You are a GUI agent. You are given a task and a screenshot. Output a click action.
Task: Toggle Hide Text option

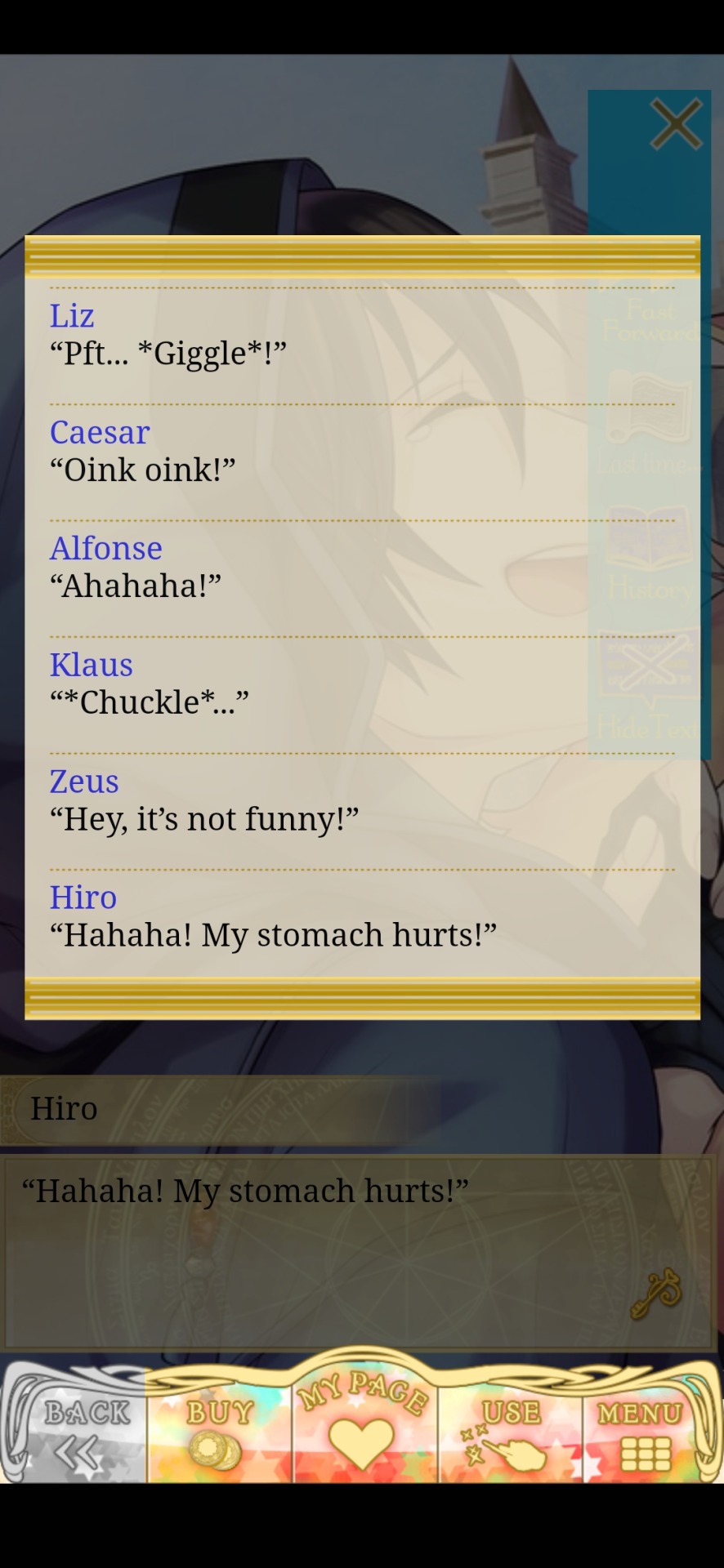650,688
